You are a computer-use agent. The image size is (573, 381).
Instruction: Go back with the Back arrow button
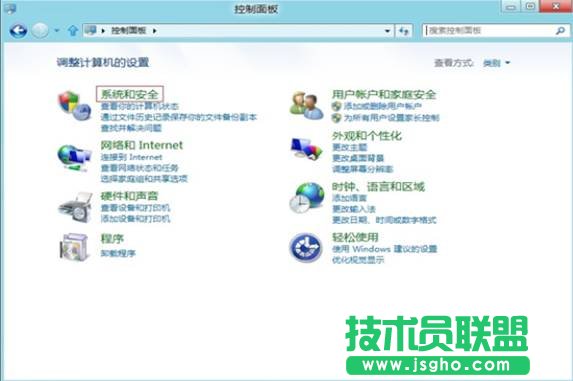(18, 31)
